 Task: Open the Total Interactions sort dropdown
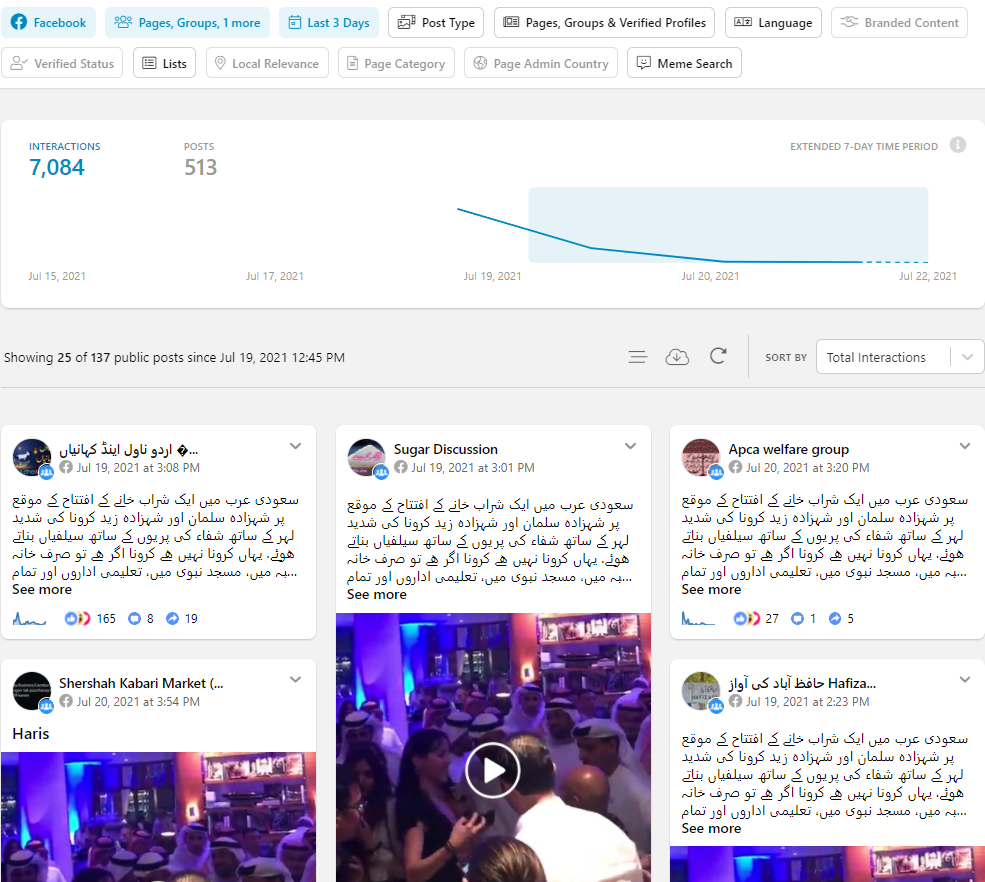pyautogui.click(x=899, y=357)
